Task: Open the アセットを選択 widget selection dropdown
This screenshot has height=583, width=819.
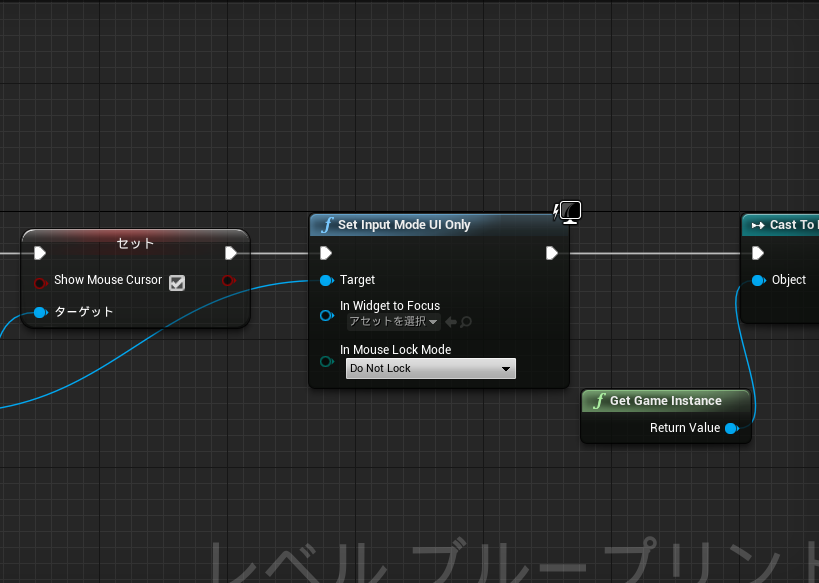Action: pyautogui.click(x=393, y=322)
